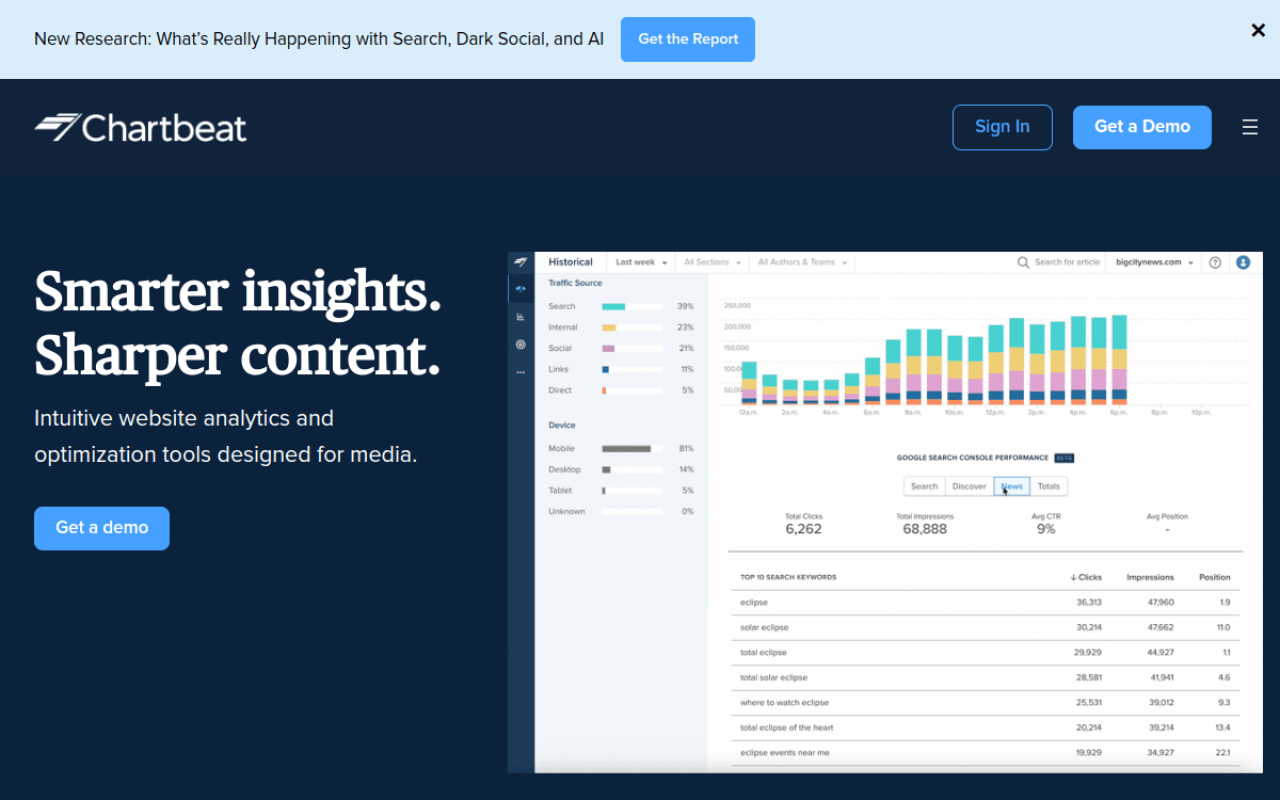Click the Get the Report button
1280x800 pixels.
point(688,39)
